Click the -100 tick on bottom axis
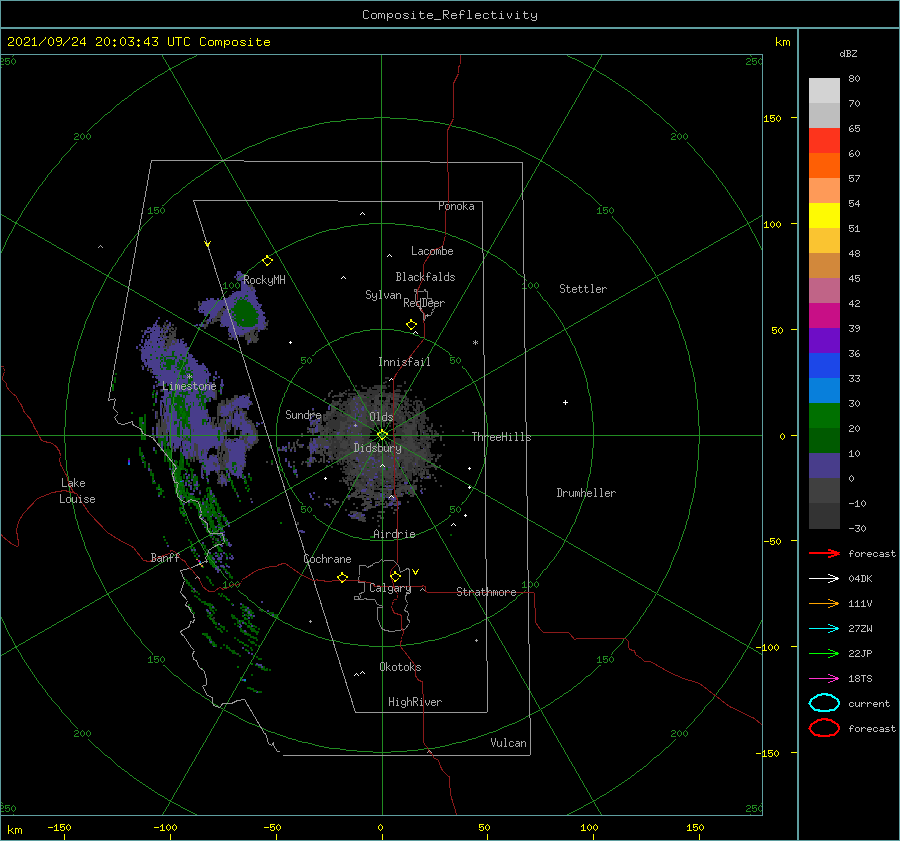The height and width of the screenshot is (841, 900). tap(165, 827)
